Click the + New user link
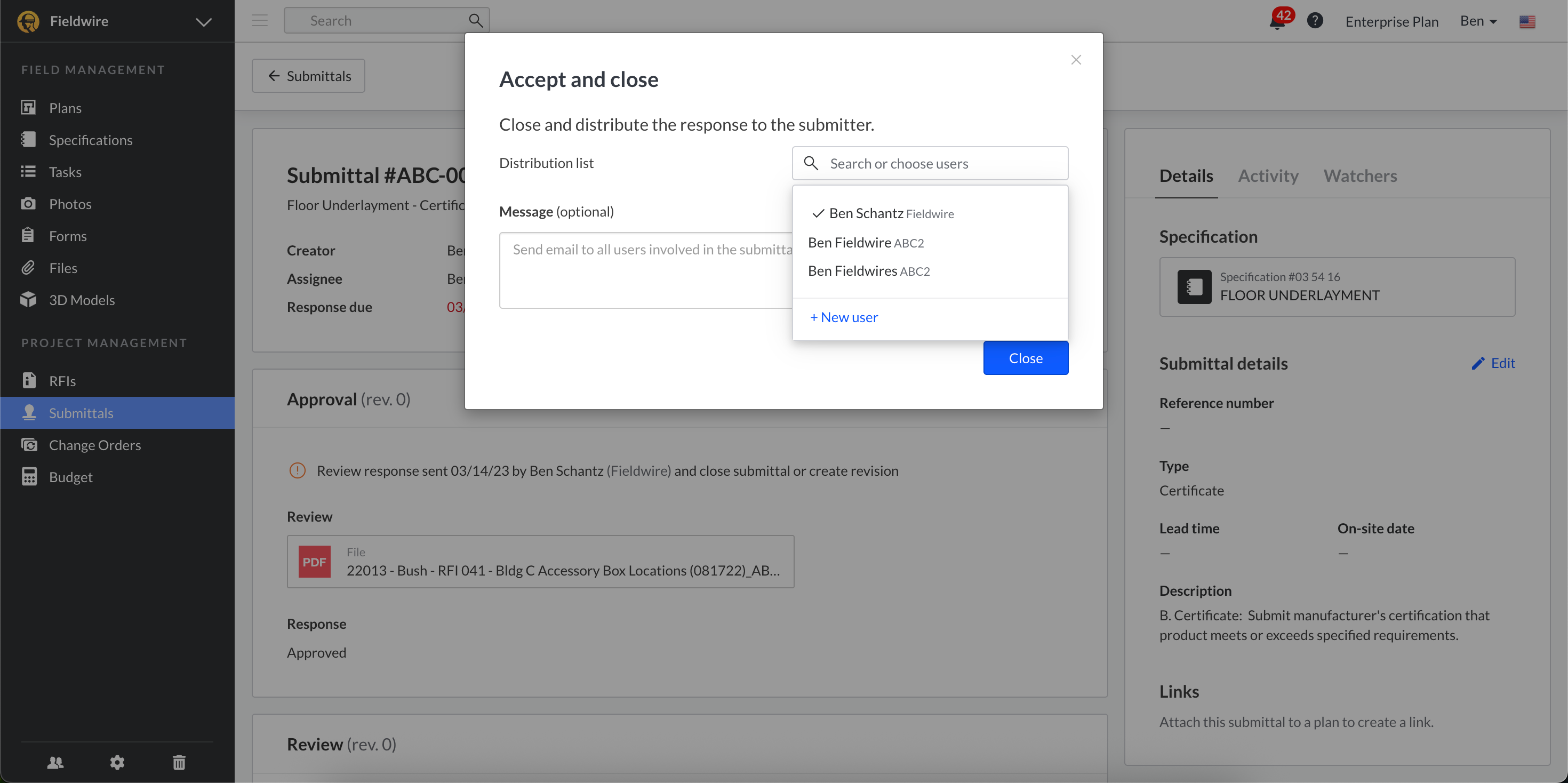Screen dimensions: 1568x783 pos(844,317)
